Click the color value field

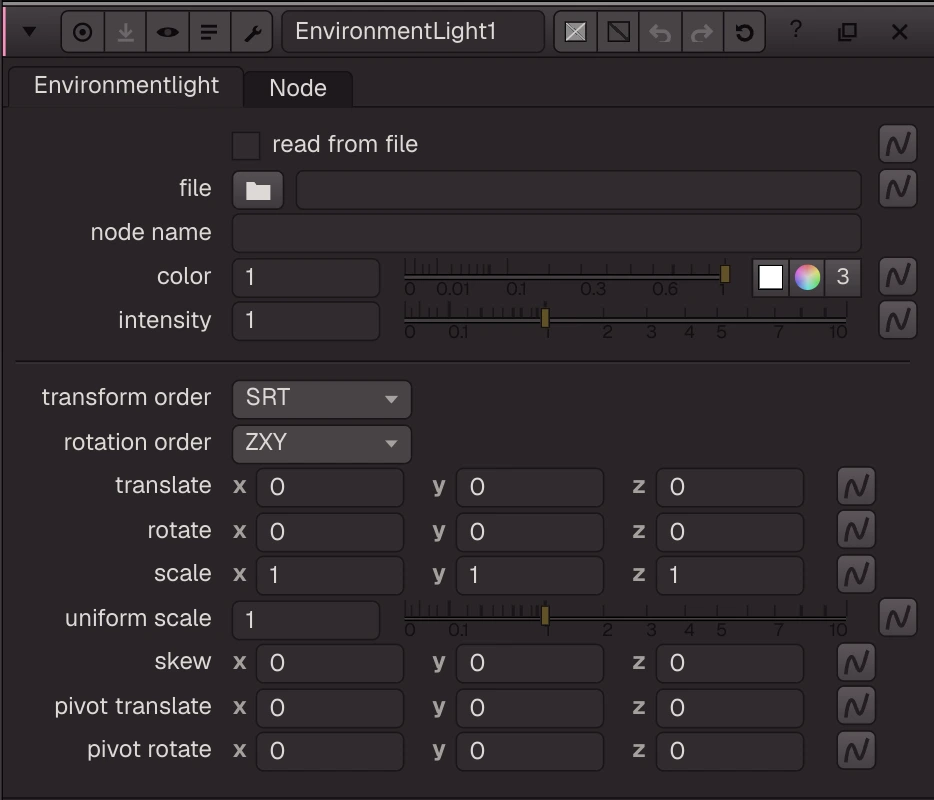pos(306,277)
